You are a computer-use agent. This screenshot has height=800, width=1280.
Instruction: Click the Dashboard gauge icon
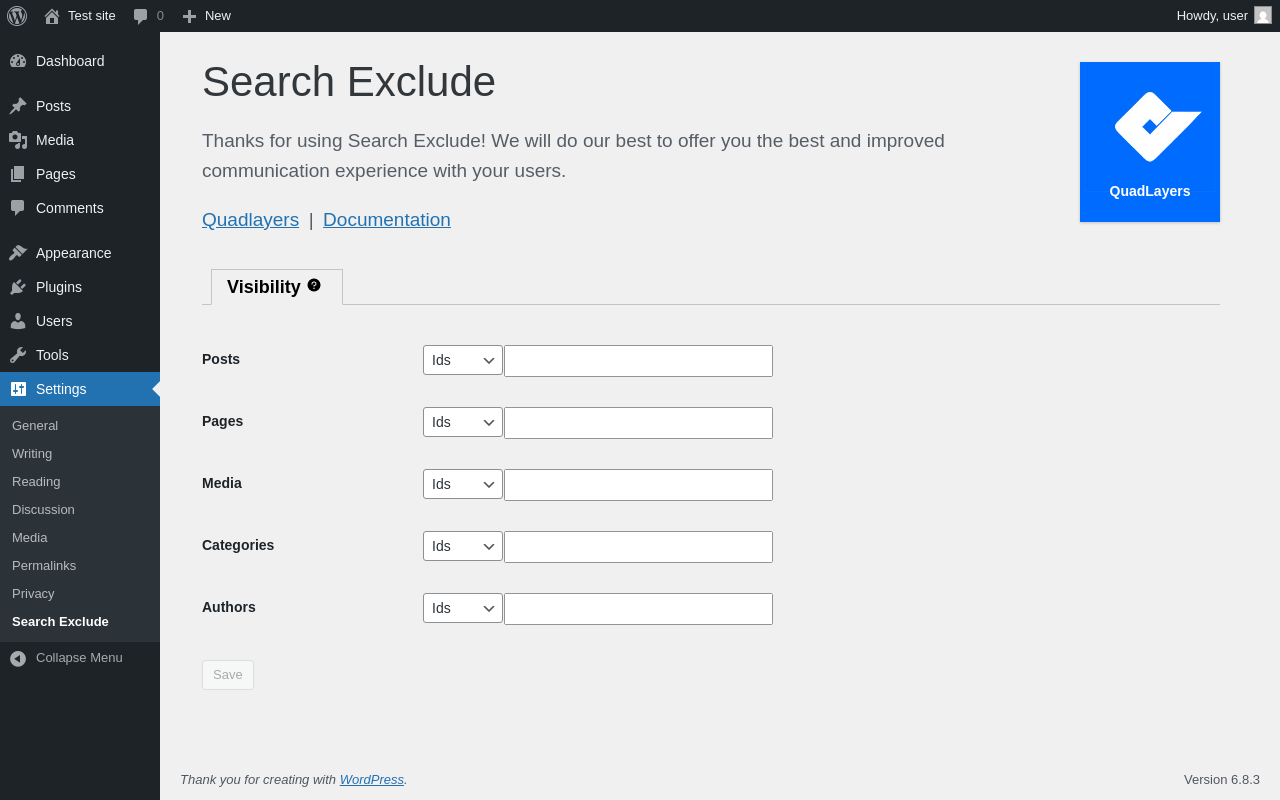(x=18, y=61)
